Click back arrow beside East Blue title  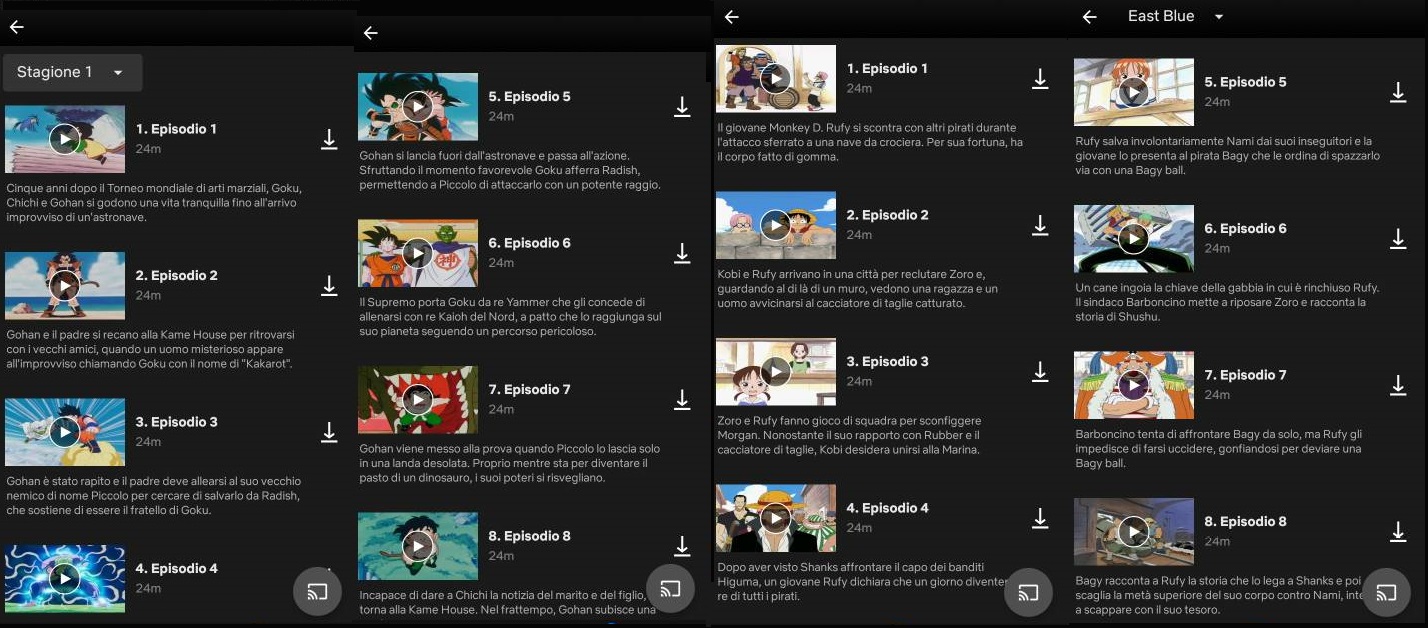[1090, 17]
